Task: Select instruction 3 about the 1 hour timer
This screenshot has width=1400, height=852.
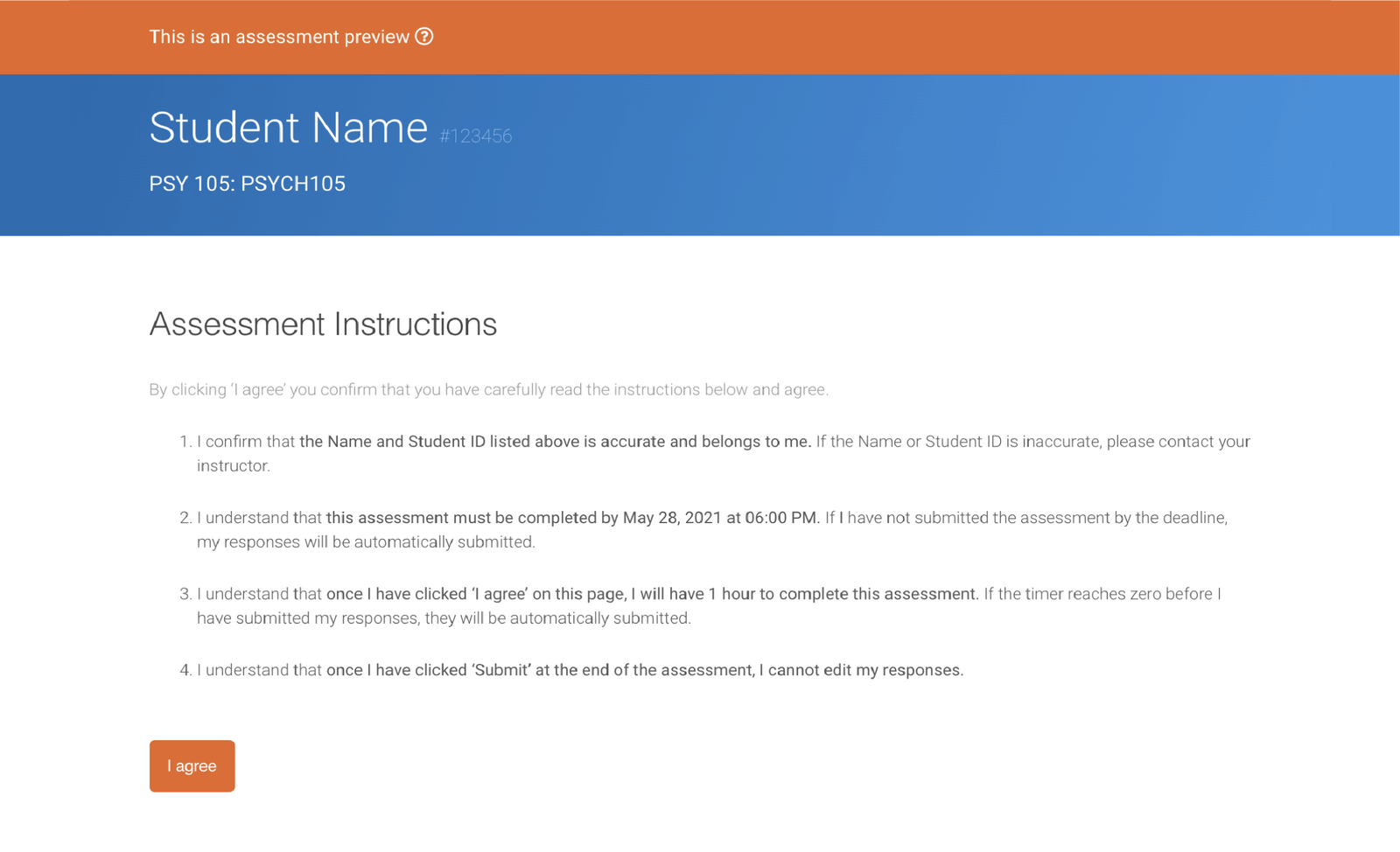Action: pos(612,605)
